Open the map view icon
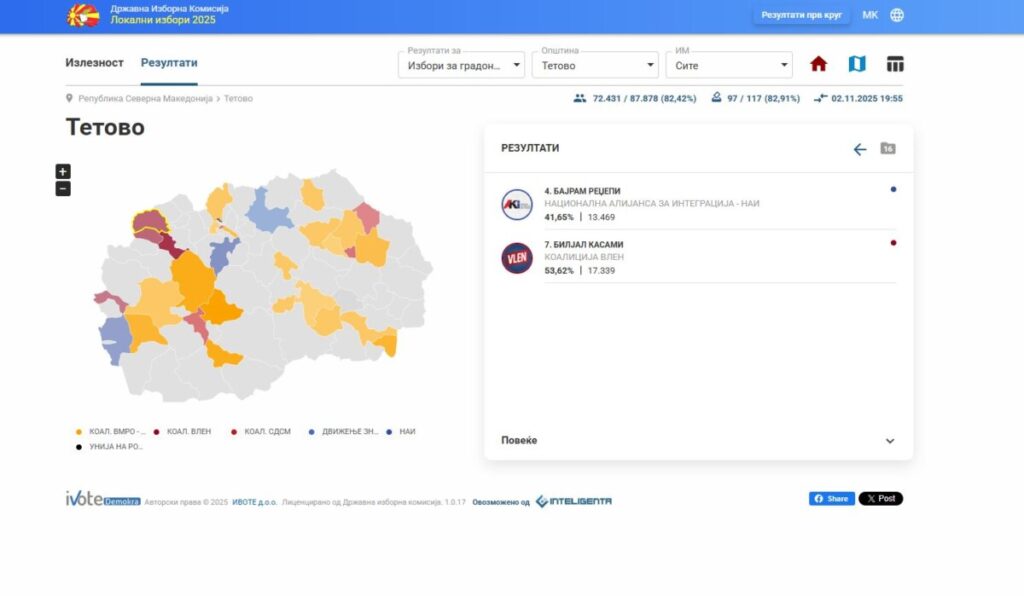The height and width of the screenshot is (596, 1024). point(857,65)
